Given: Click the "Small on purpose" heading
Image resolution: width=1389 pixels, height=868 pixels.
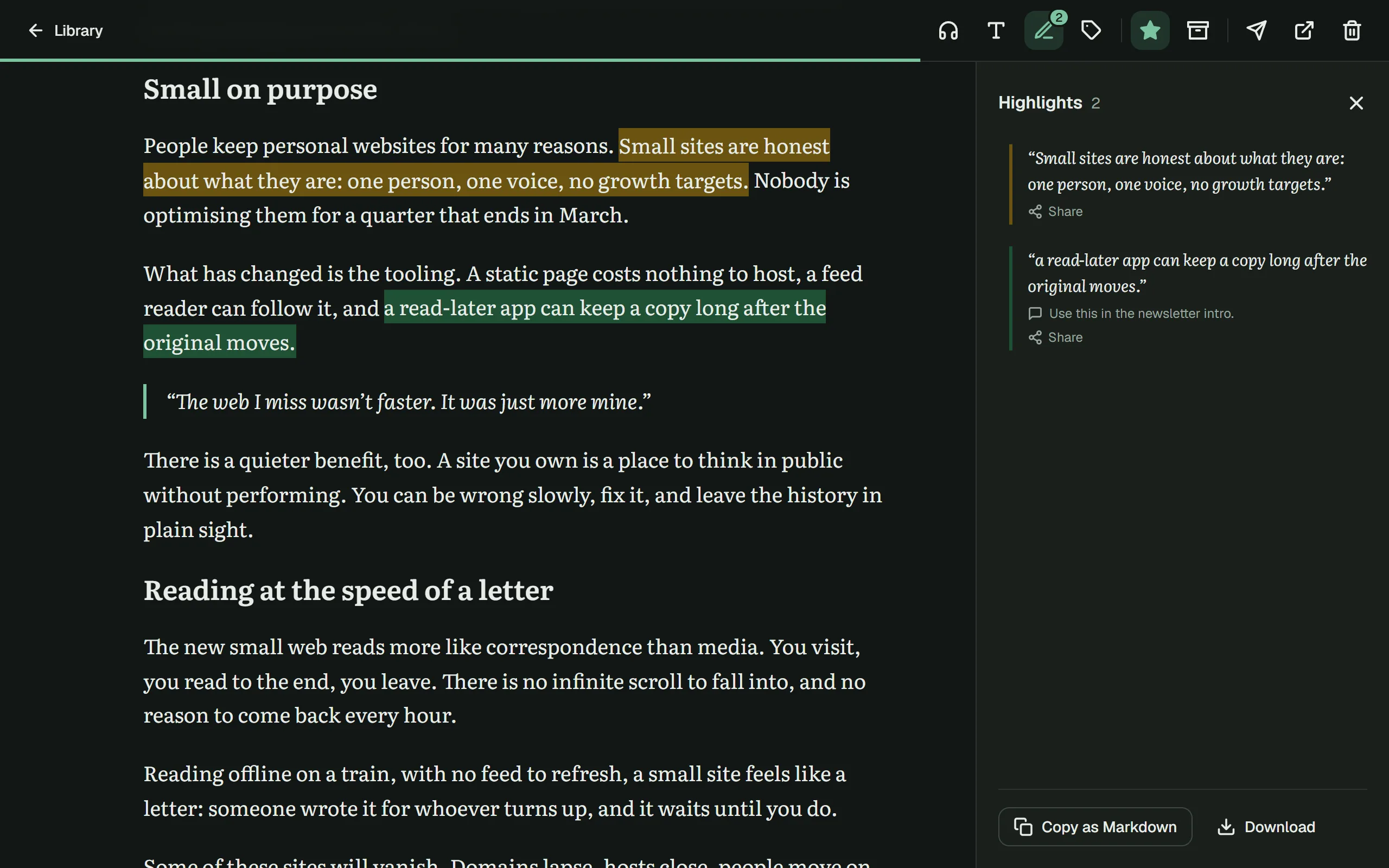Looking at the screenshot, I should click(x=260, y=90).
